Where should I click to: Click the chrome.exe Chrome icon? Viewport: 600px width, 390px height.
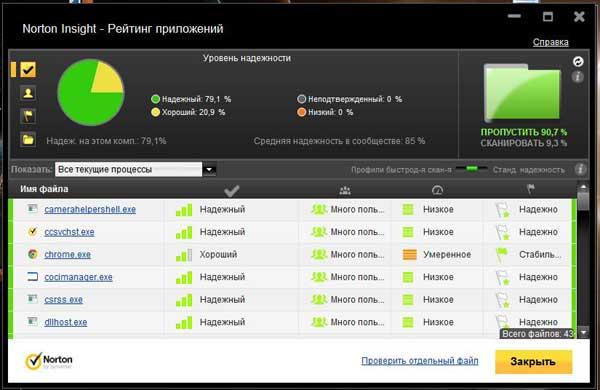33,254
